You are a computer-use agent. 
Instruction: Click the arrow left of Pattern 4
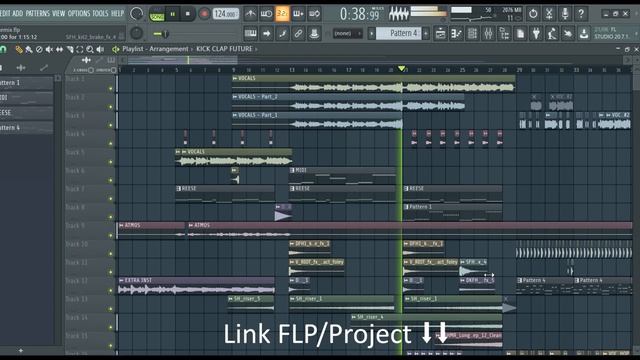coord(371,33)
